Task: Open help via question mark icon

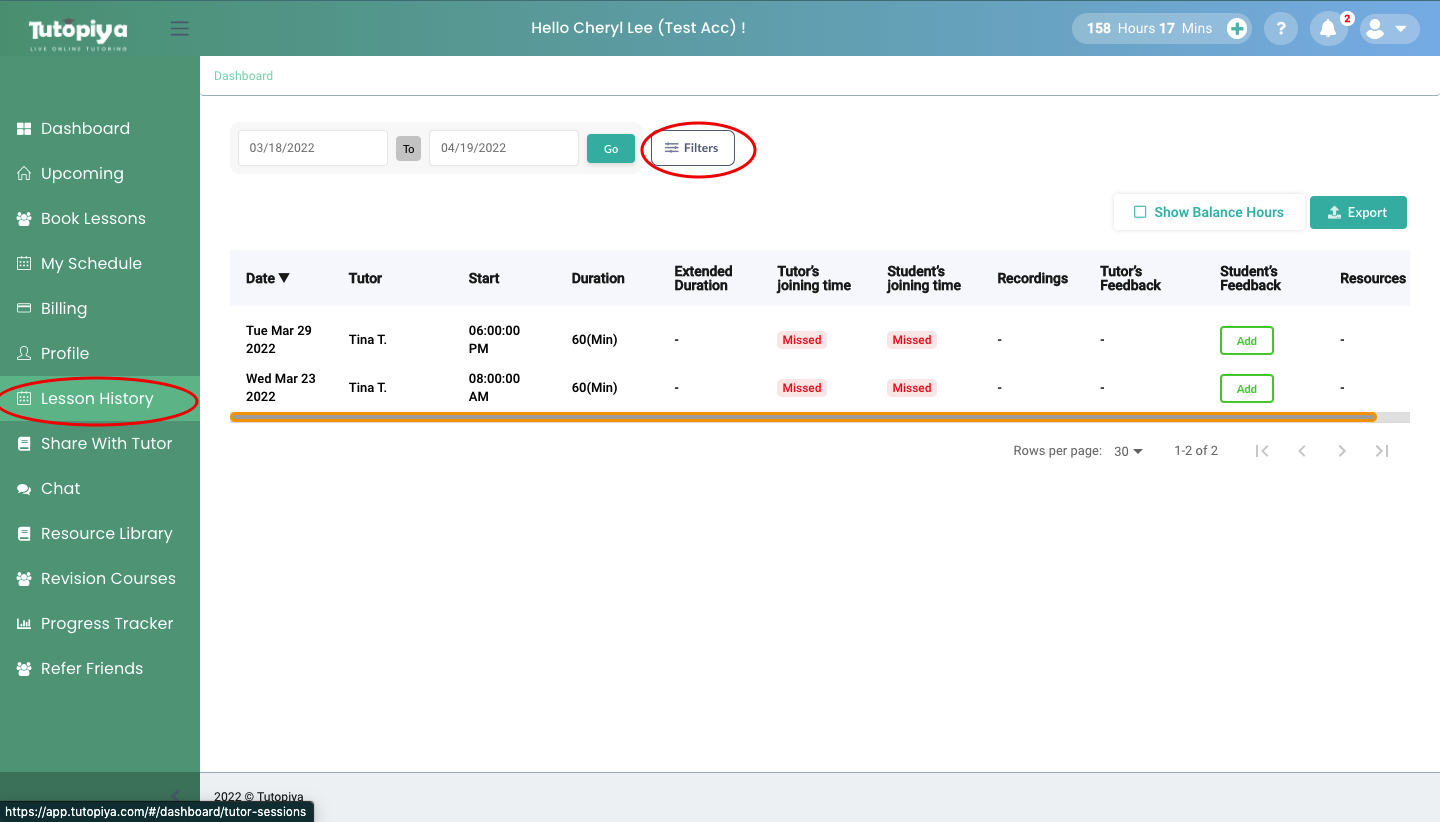Action: (x=1281, y=28)
